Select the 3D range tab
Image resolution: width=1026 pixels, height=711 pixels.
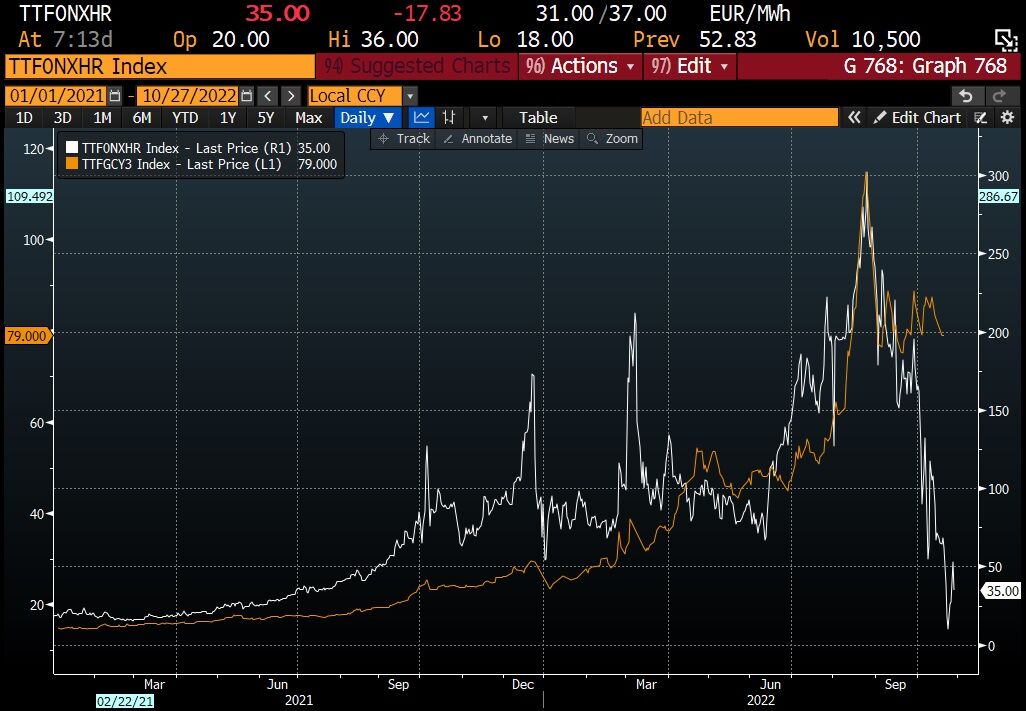tap(63, 118)
